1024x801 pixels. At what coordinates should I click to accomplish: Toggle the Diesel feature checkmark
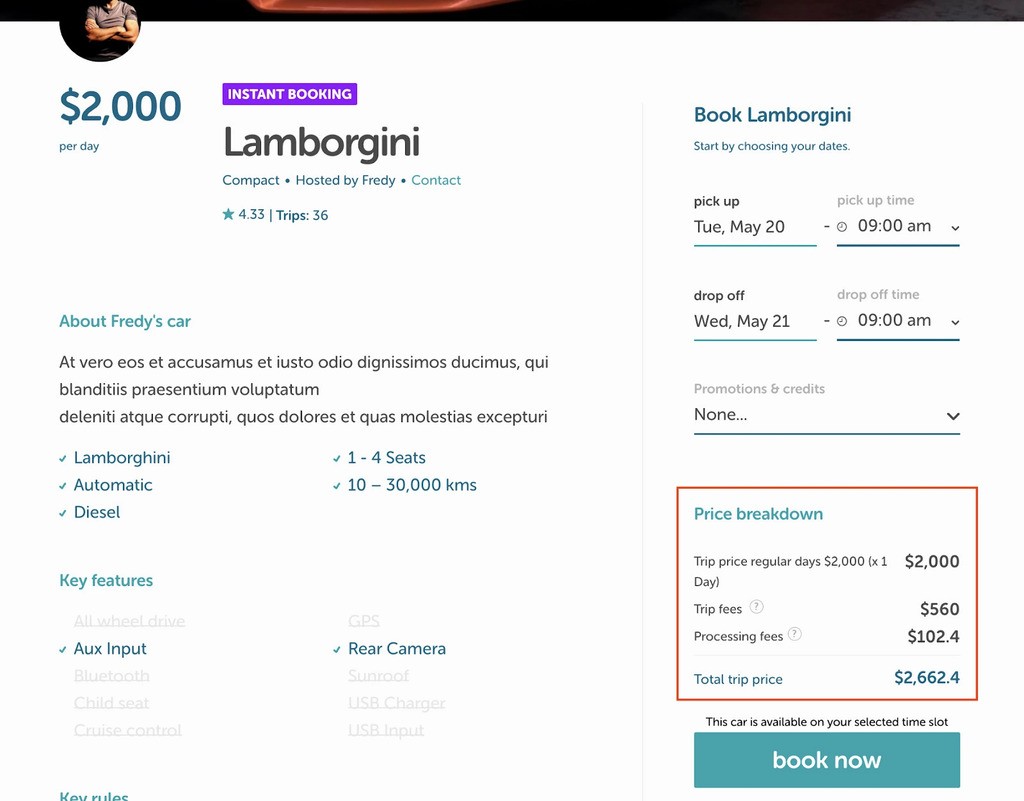tap(62, 512)
